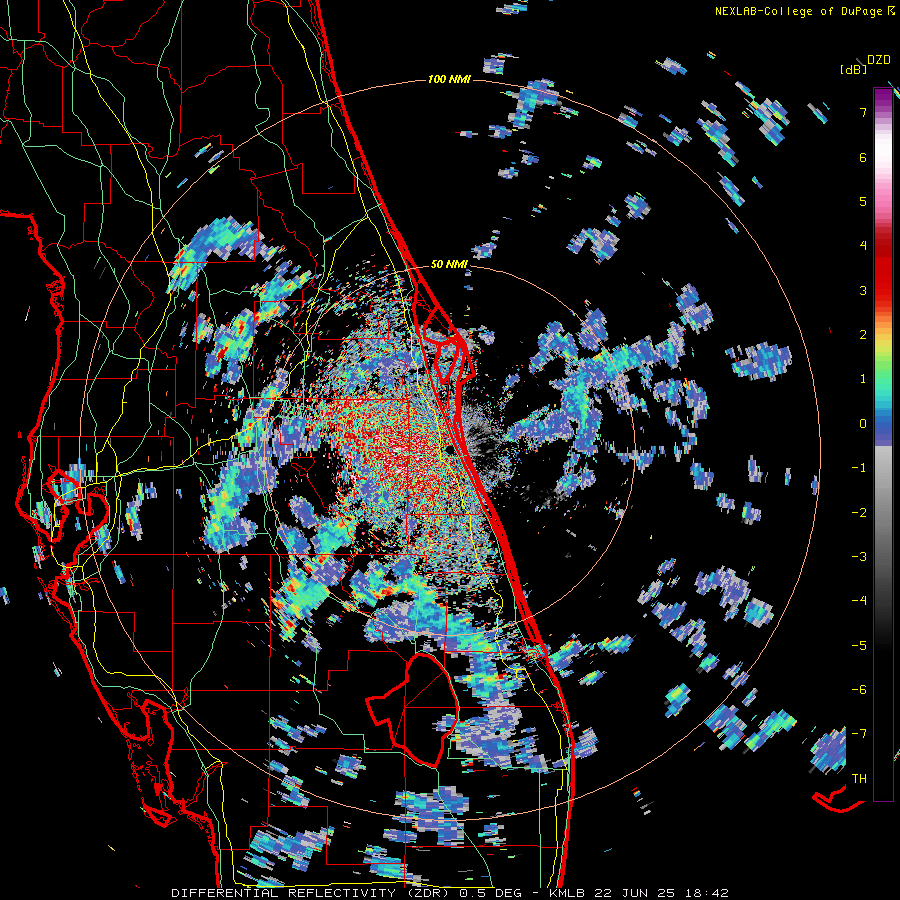
Task: Select the positive 1 dB scale label
Action: (x=863, y=379)
